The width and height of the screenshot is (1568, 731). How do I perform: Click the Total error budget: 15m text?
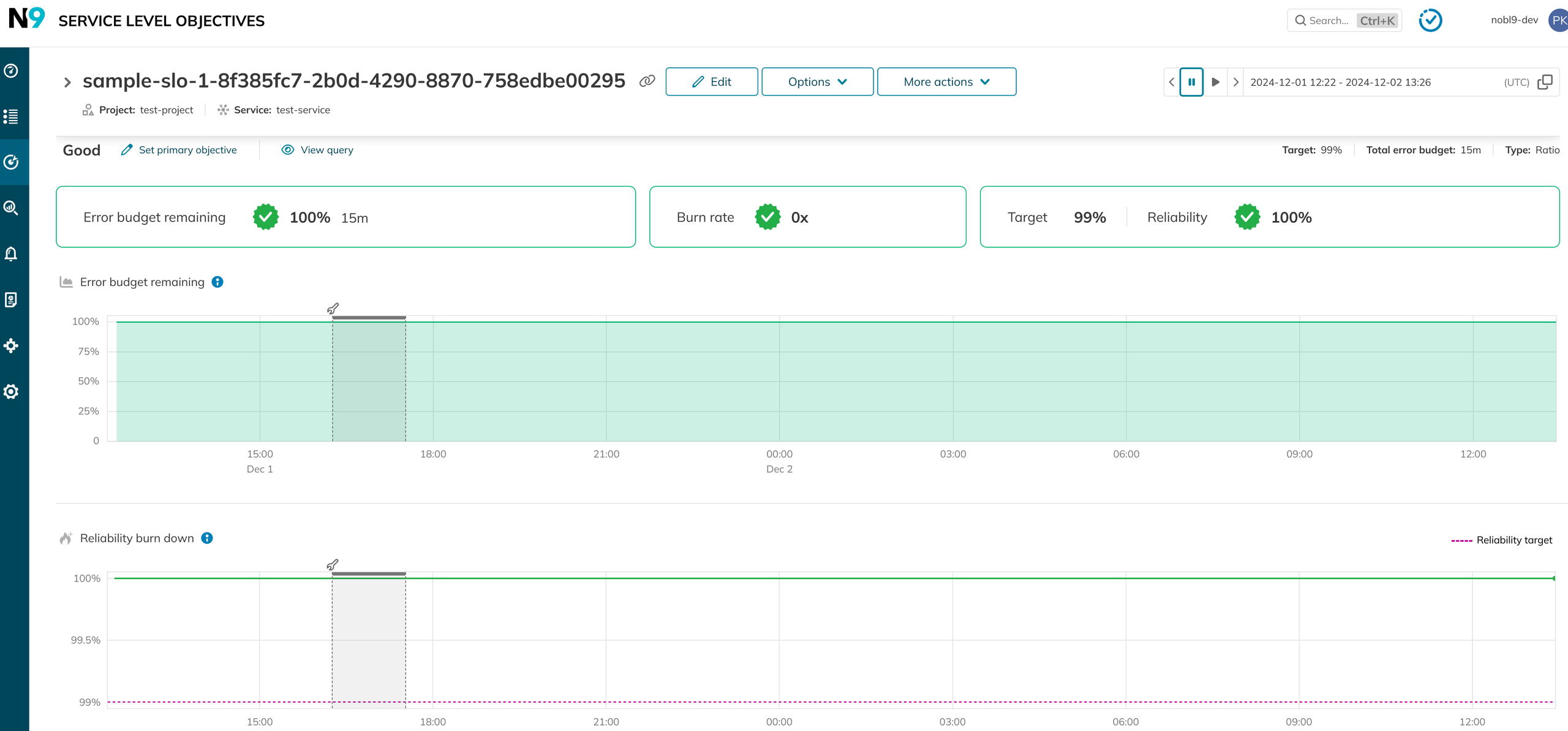(1423, 150)
